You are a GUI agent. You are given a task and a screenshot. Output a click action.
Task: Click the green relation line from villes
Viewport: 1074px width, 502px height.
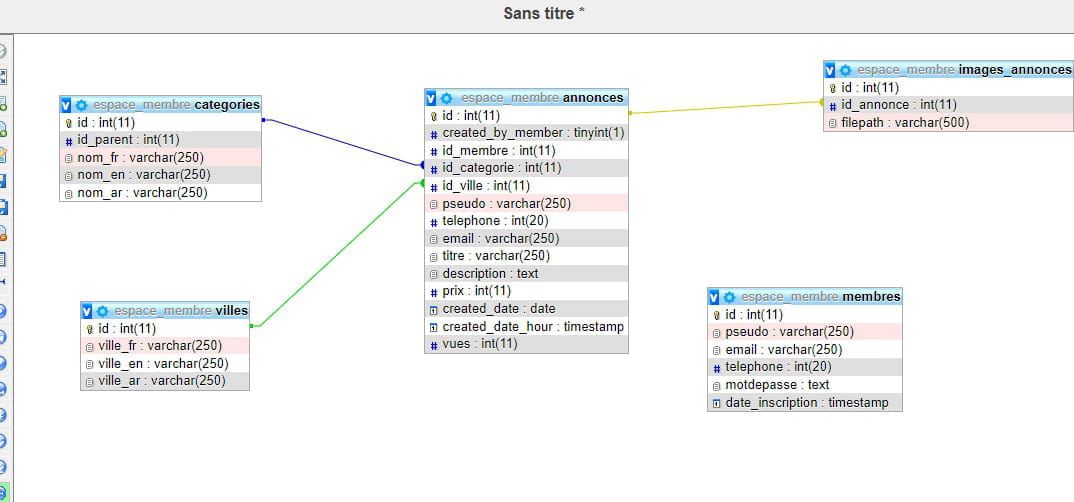pos(337,255)
